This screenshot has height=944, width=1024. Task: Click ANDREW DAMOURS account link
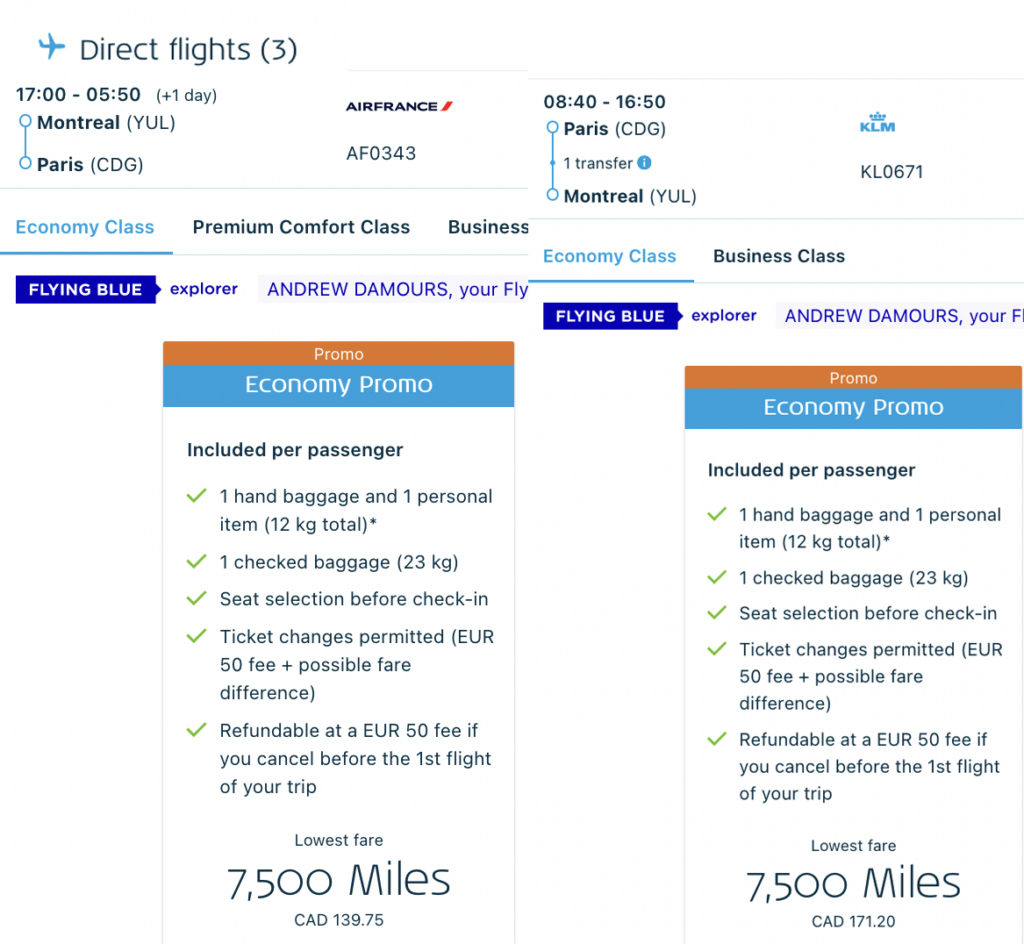point(394,289)
